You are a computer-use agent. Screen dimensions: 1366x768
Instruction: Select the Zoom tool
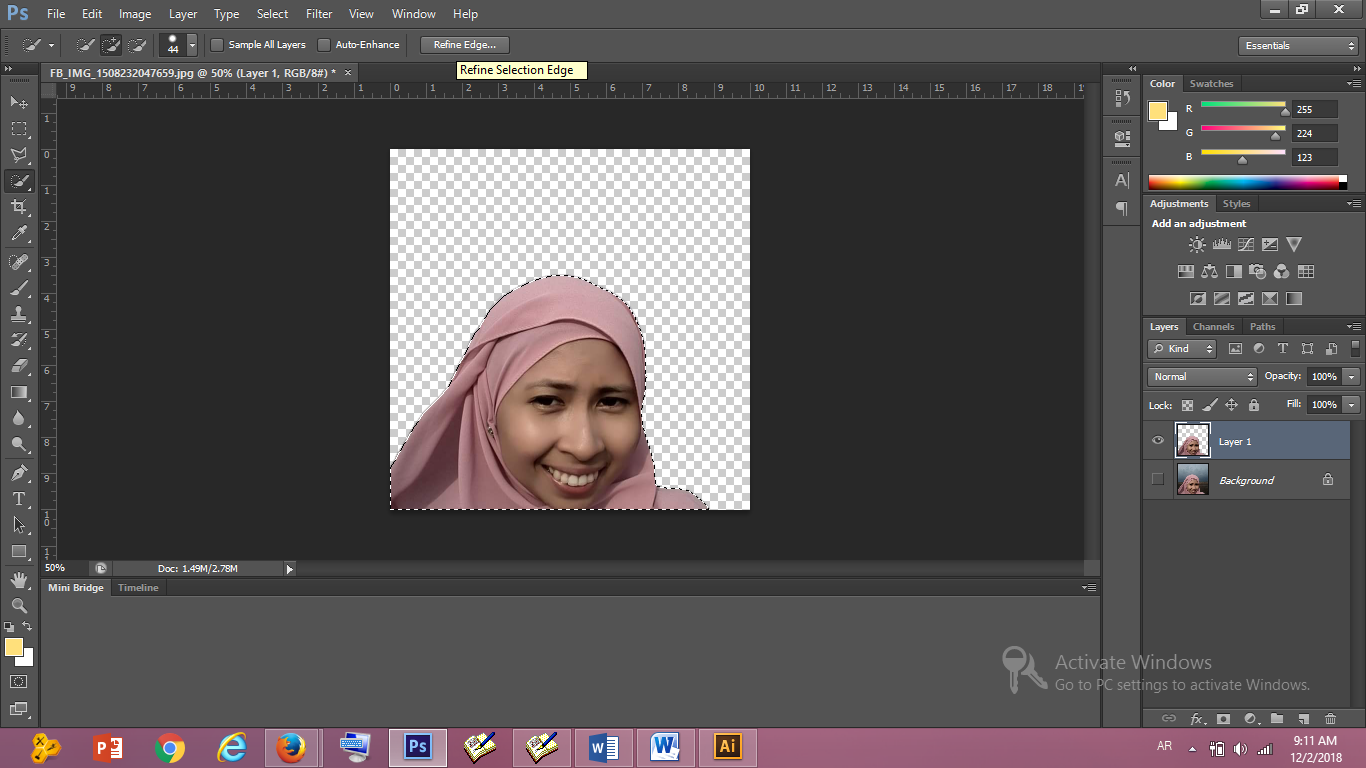19,605
